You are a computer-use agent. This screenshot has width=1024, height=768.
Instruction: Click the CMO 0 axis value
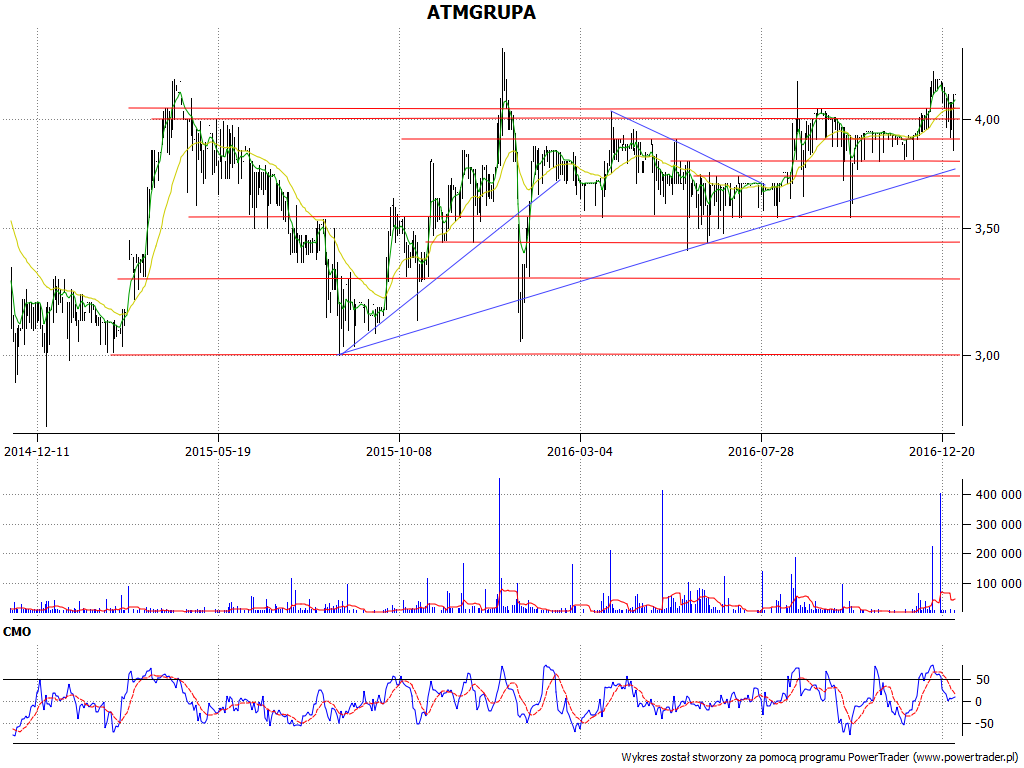[978, 702]
